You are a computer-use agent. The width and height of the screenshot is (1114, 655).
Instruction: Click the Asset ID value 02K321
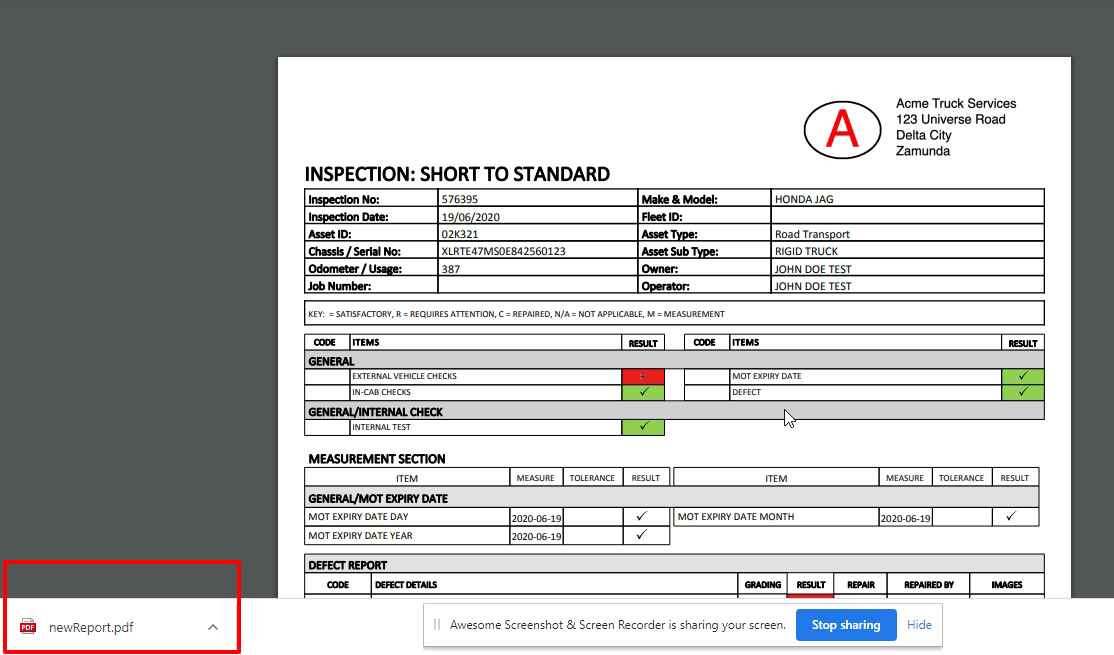pyautogui.click(x=459, y=234)
